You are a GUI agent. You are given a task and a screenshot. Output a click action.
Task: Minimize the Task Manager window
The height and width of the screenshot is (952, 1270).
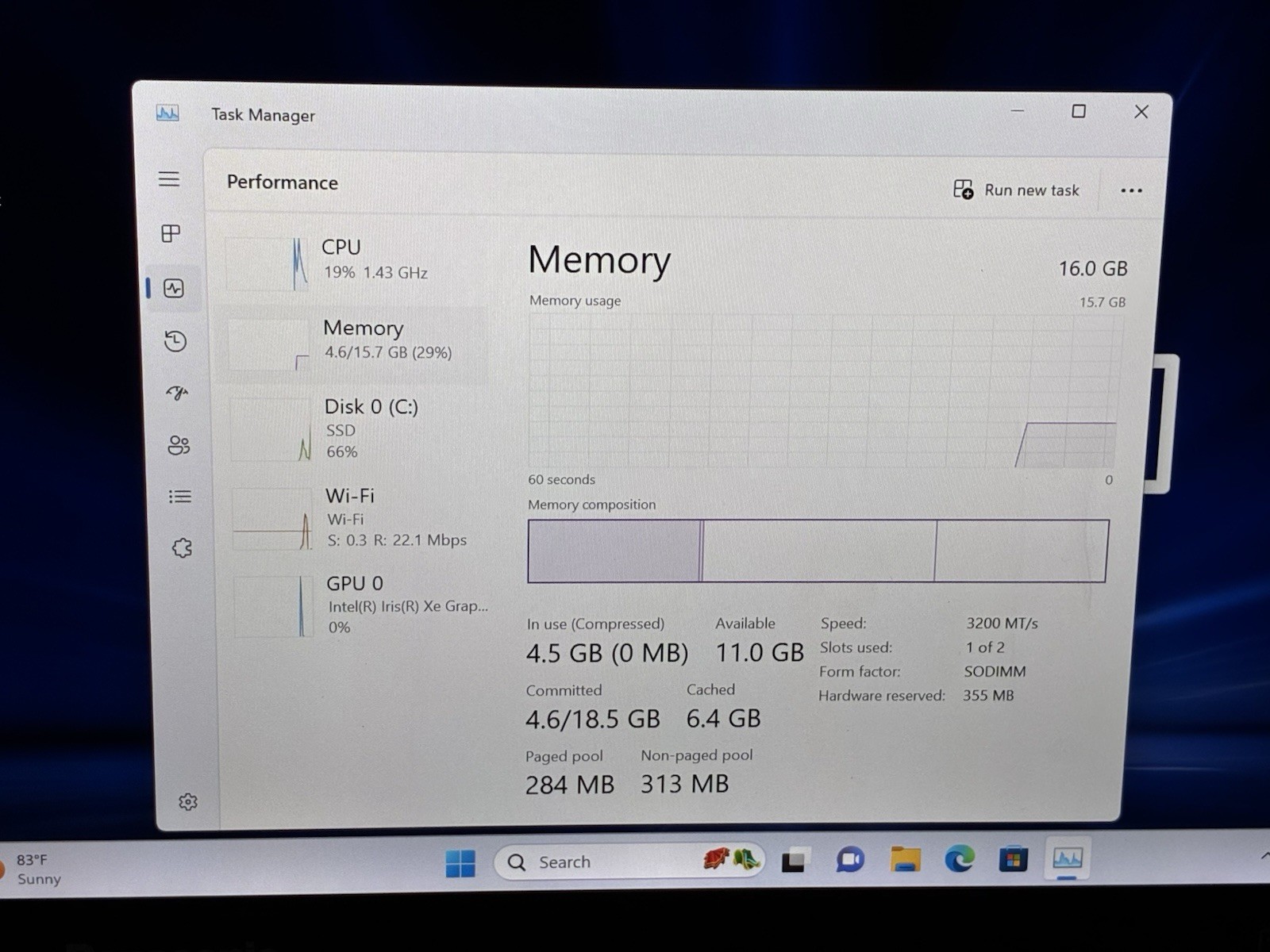pyautogui.click(x=1018, y=112)
